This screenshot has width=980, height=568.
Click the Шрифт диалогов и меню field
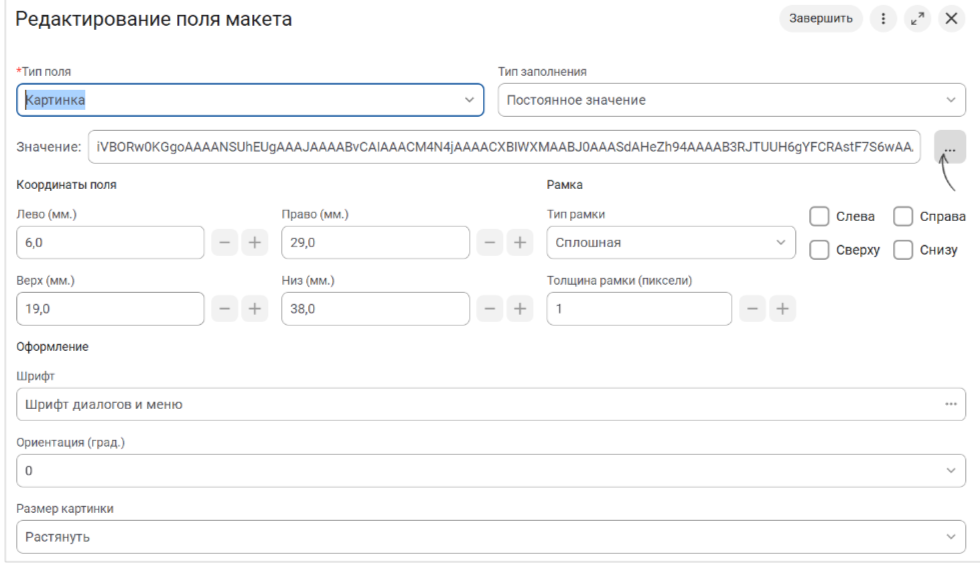point(491,404)
